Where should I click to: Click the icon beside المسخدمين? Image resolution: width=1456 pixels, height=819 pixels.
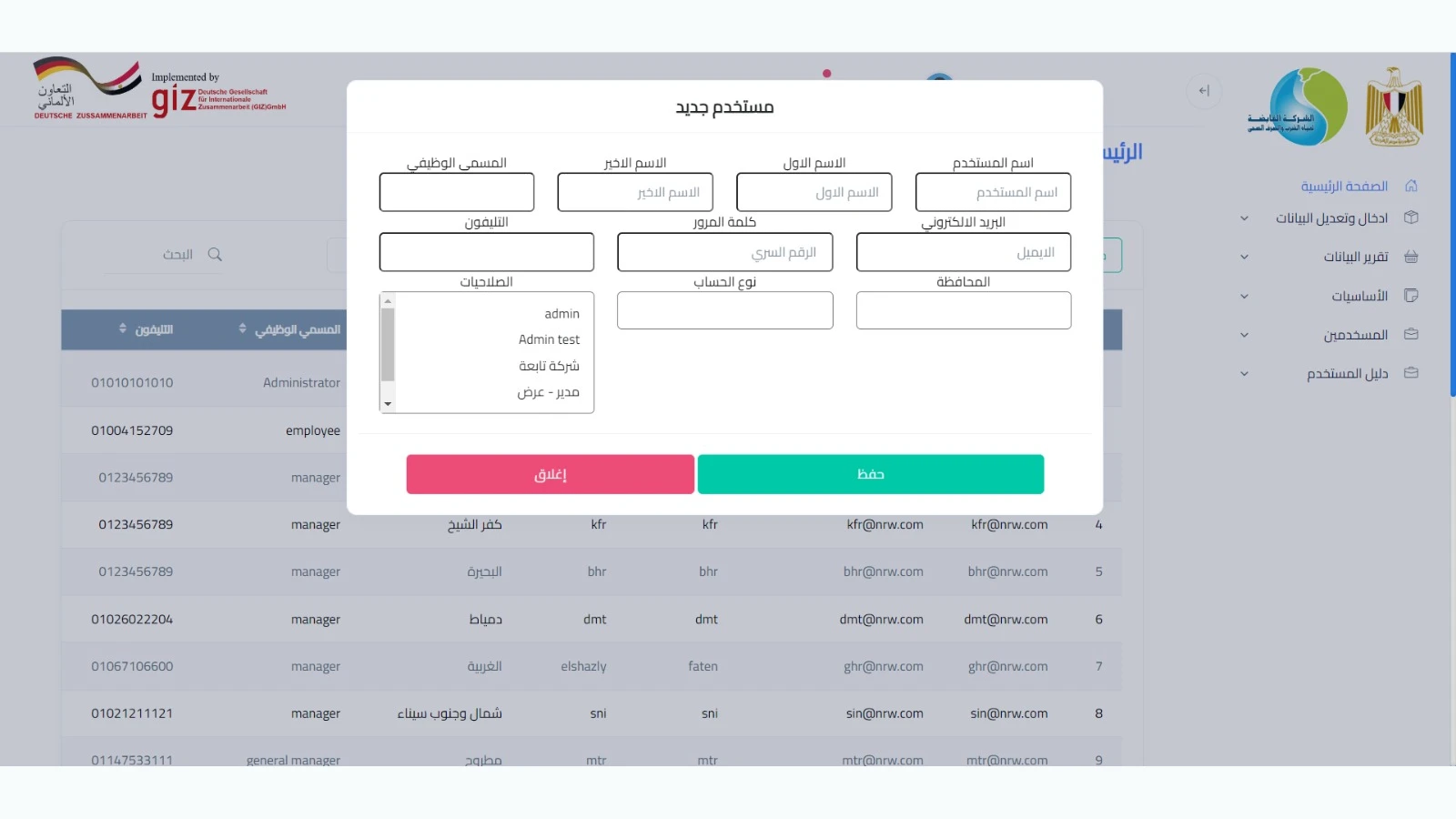pyautogui.click(x=1411, y=334)
